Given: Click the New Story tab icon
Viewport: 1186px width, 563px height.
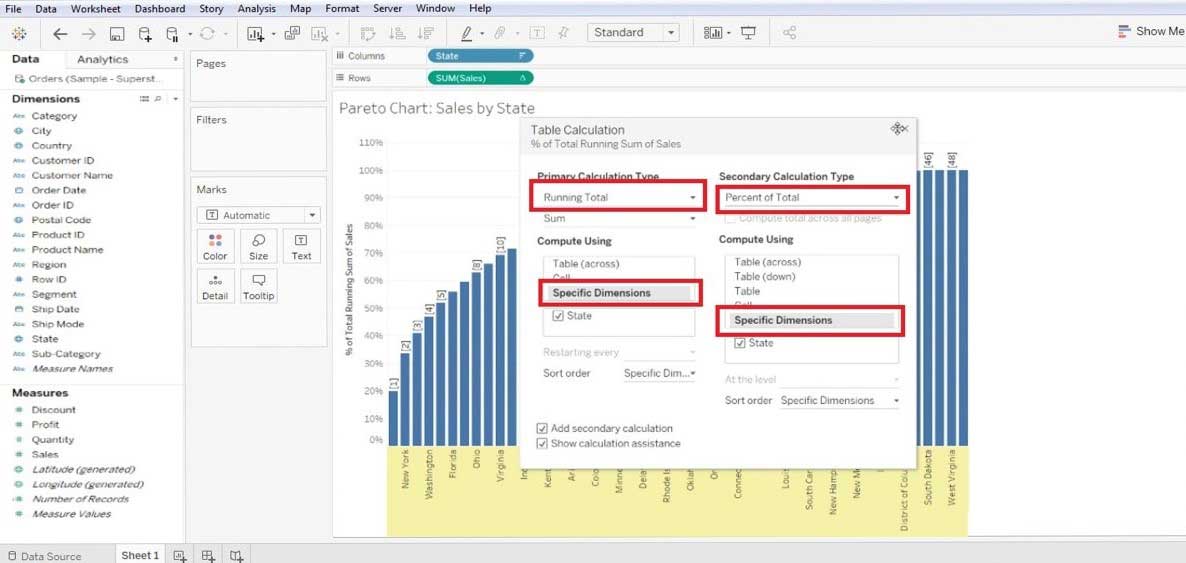Looking at the screenshot, I should [x=237, y=556].
